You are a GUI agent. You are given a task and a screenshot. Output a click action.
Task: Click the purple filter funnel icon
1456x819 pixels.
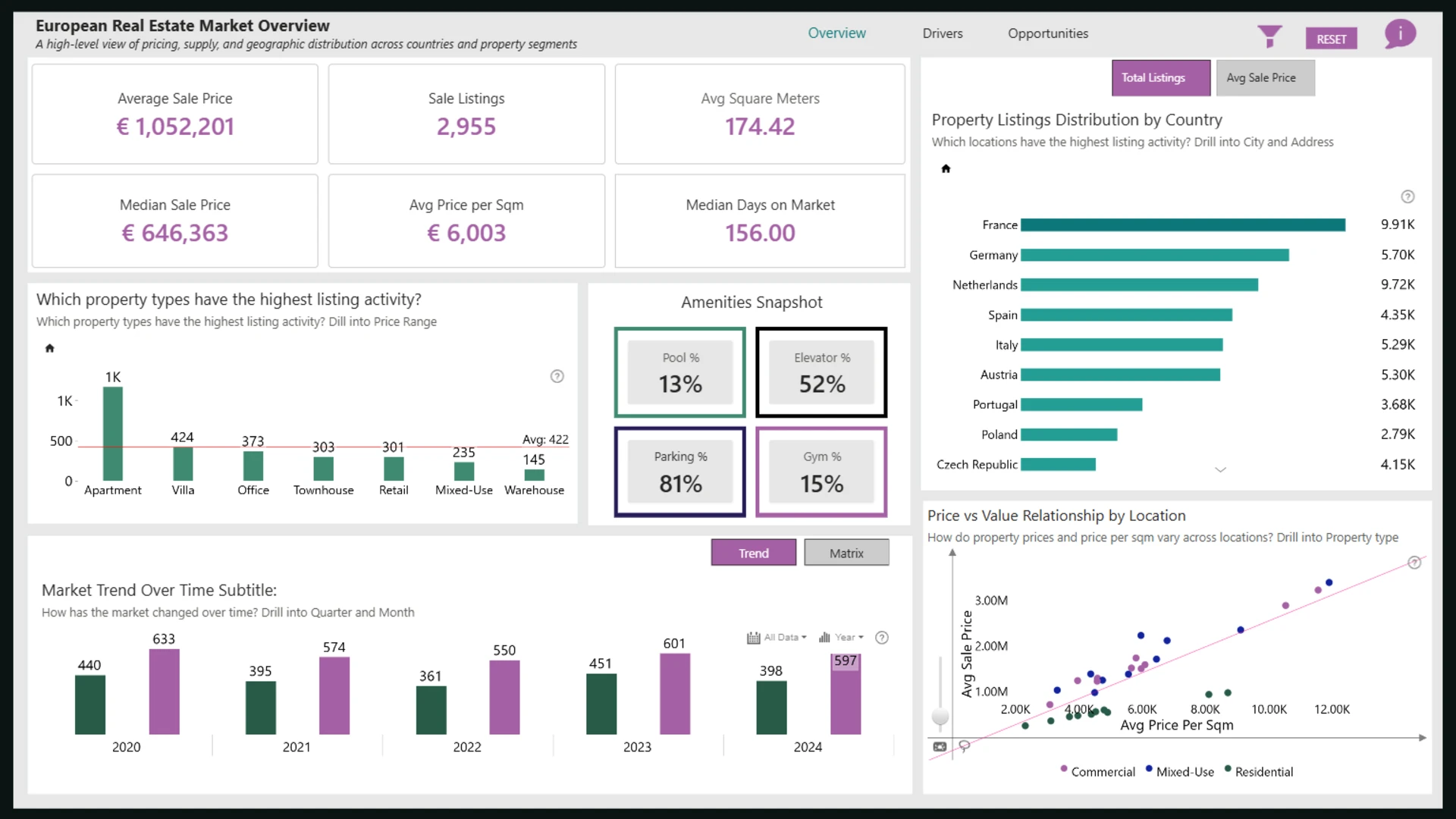pos(1269,36)
